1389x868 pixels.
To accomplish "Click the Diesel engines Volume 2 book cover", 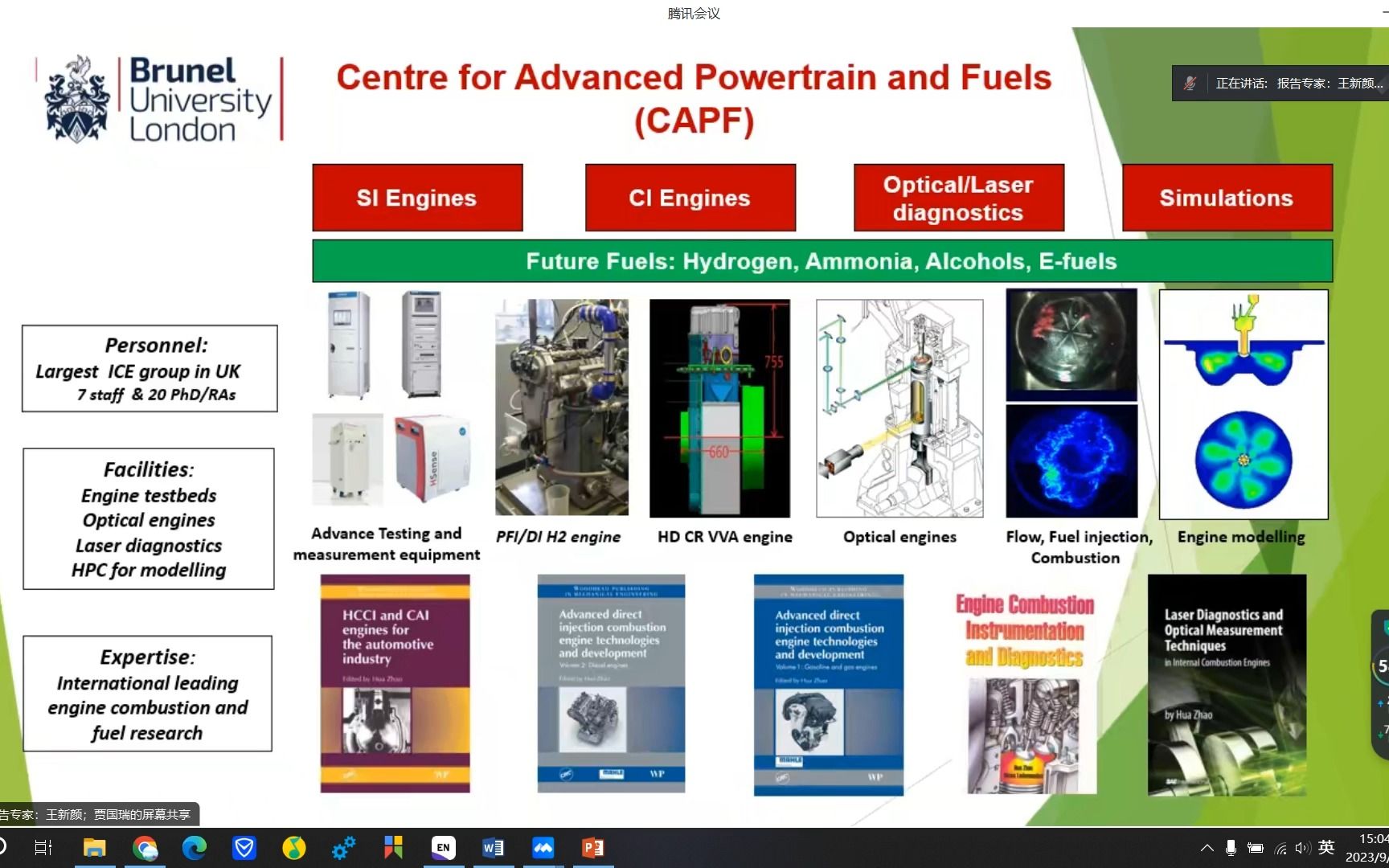I will pos(611,684).
